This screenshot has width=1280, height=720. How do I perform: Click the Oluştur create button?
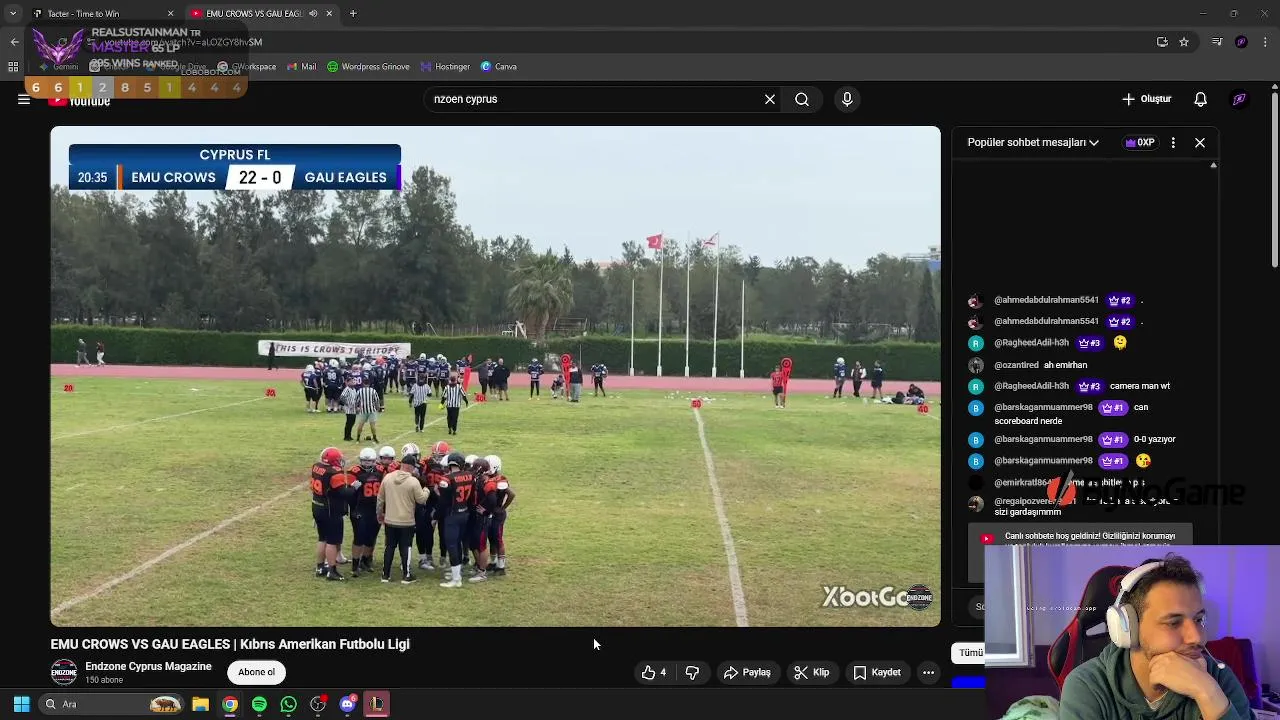click(x=1147, y=99)
